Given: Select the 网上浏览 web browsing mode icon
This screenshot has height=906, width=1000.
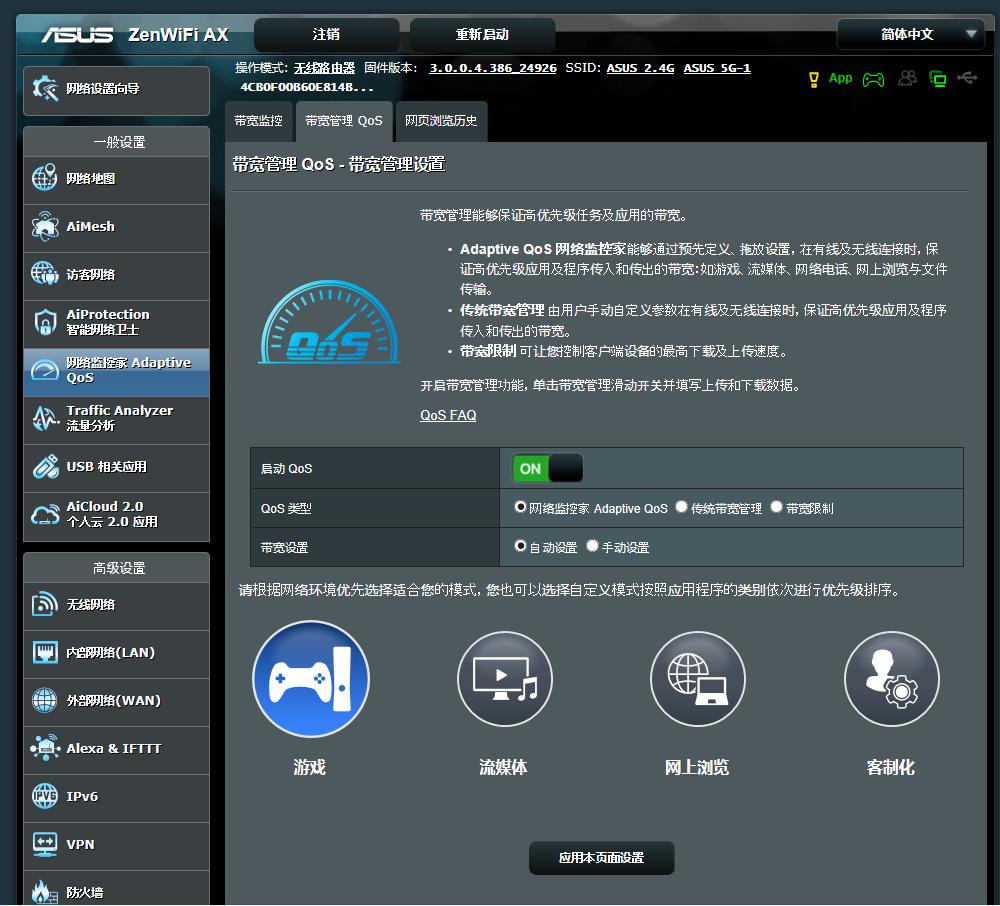Looking at the screenshot, I should point(698,678).
